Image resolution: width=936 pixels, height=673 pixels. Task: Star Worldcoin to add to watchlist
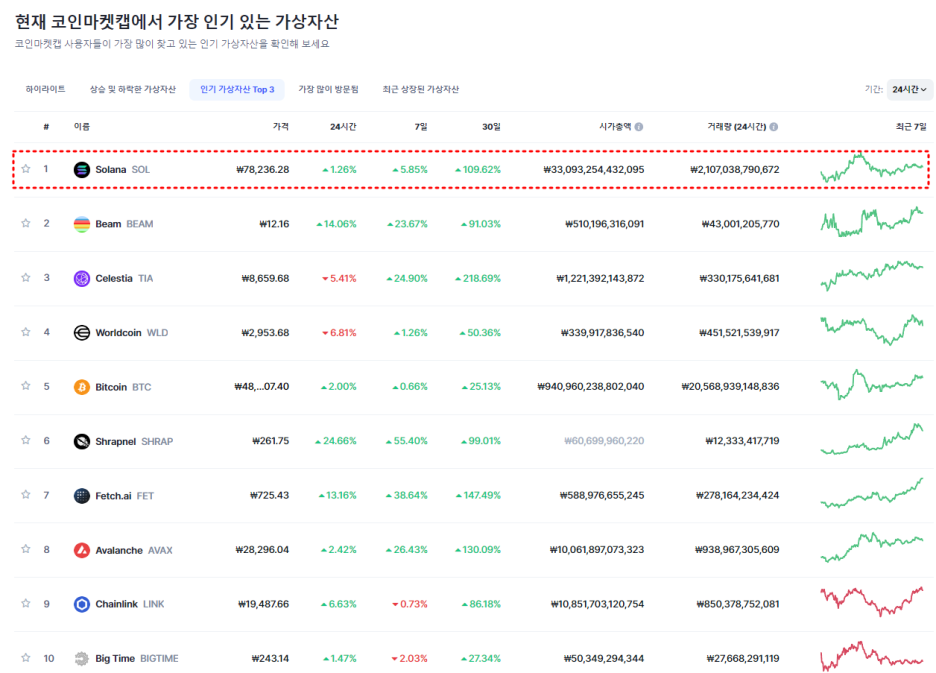point(26,332)
